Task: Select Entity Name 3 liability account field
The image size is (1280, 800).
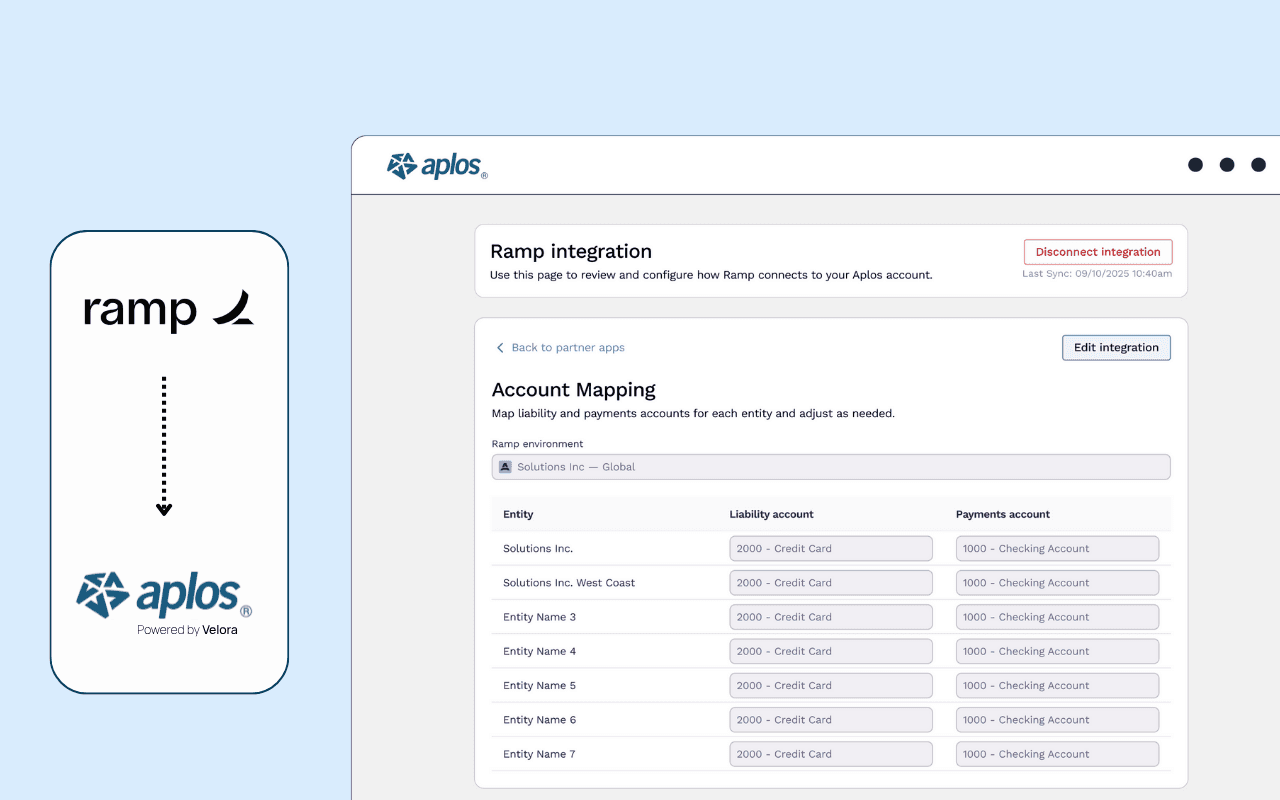Action: point(830,617)
